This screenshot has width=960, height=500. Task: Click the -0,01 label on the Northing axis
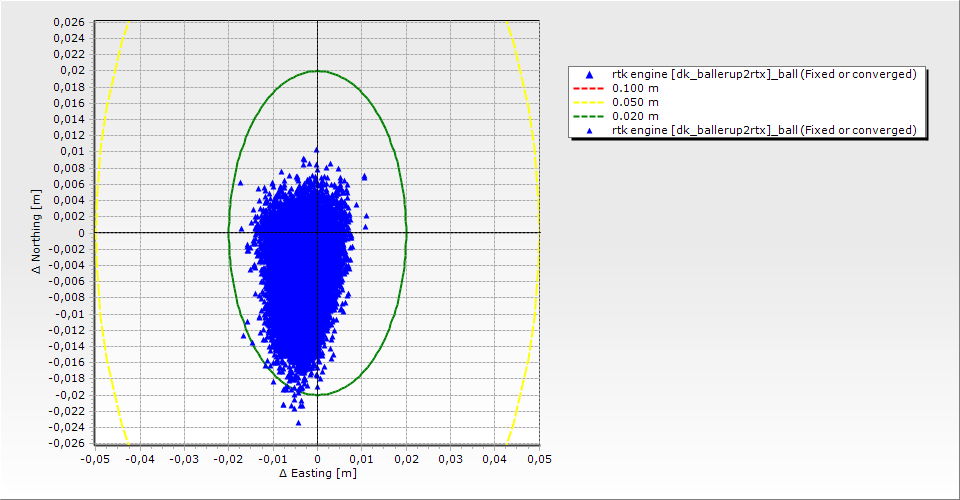pos(70,314)
